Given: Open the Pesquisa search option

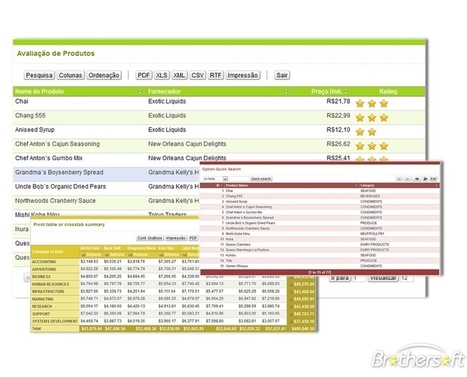Looking at the screenshot, I should [x=39, y=75].
